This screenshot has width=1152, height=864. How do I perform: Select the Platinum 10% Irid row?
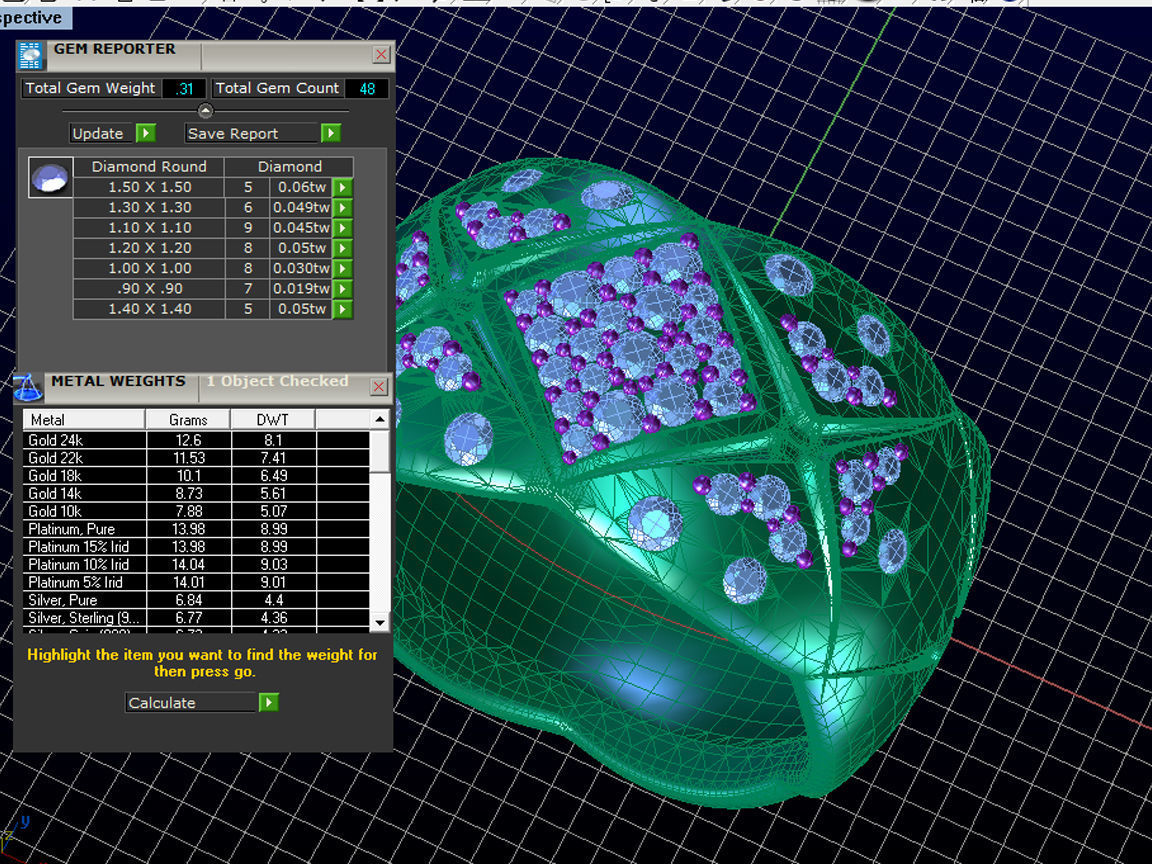[196, 564]
